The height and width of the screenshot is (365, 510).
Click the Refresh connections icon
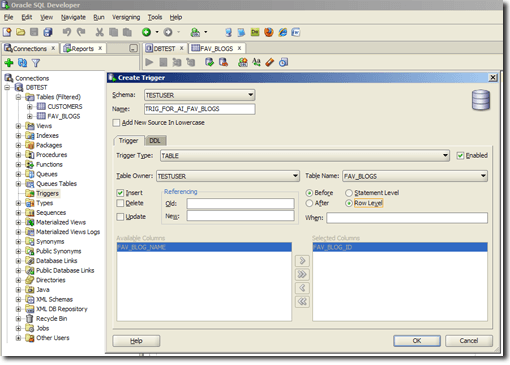(x=22, y=63)
